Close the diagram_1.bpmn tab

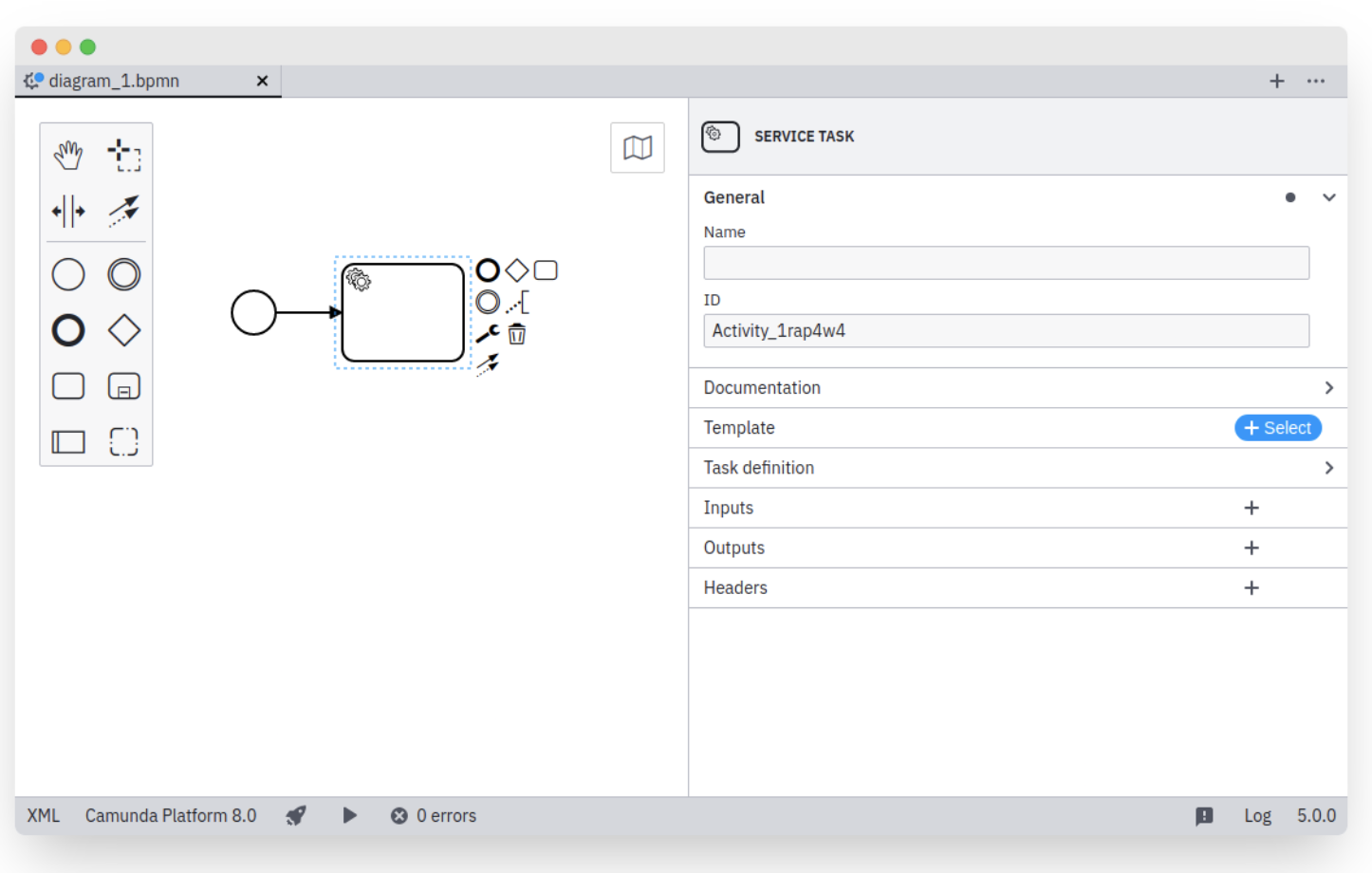[263, 81]
